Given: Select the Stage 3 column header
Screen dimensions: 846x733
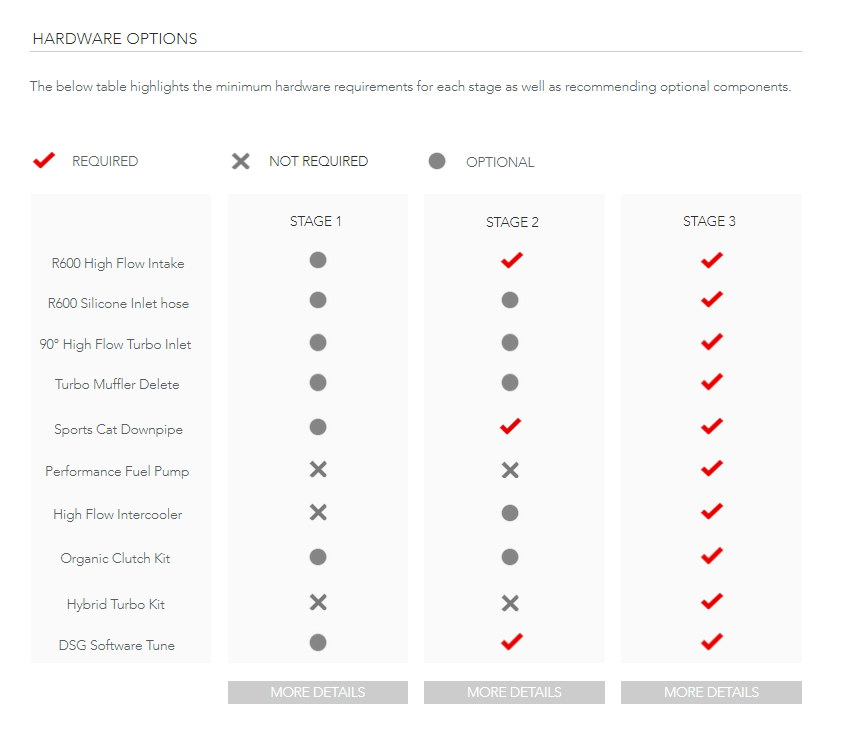Looking at the screenshot, I should pyautogui.click(x=709, y=221).
